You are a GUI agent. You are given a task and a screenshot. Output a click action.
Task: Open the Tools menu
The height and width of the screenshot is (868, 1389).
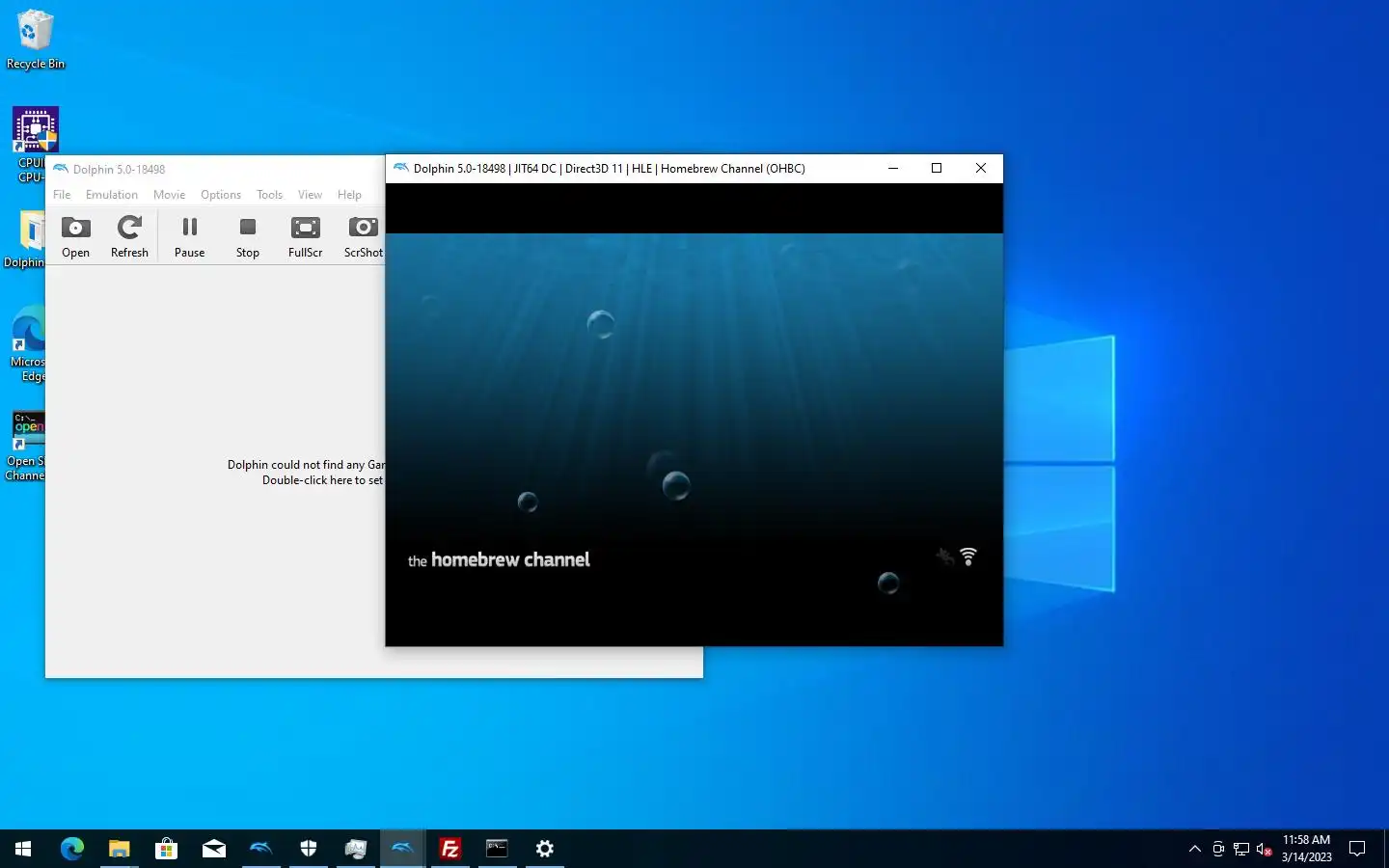(x=269, y=195)
